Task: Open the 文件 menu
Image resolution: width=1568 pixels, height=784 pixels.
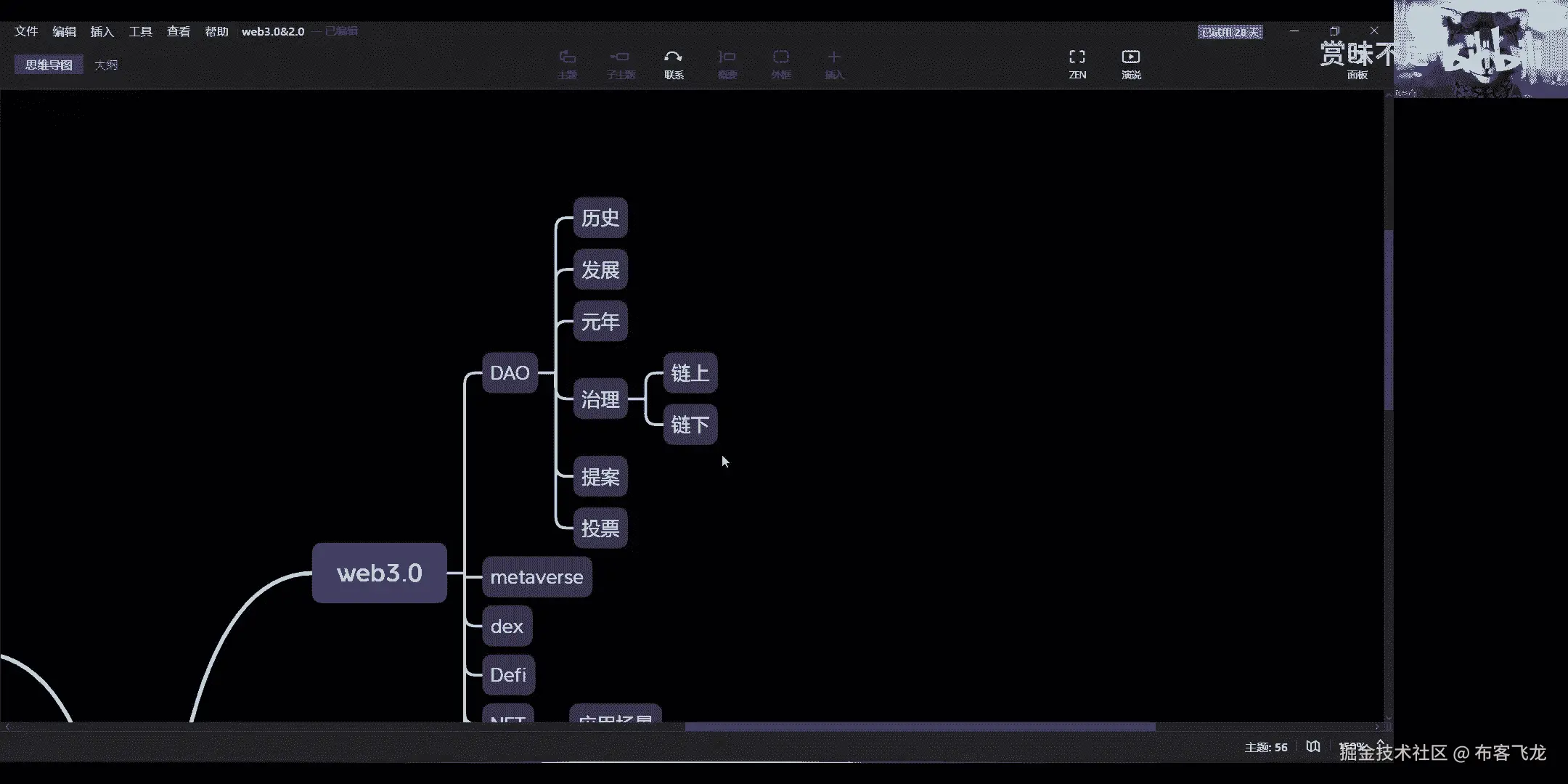Action: point(26,31)
